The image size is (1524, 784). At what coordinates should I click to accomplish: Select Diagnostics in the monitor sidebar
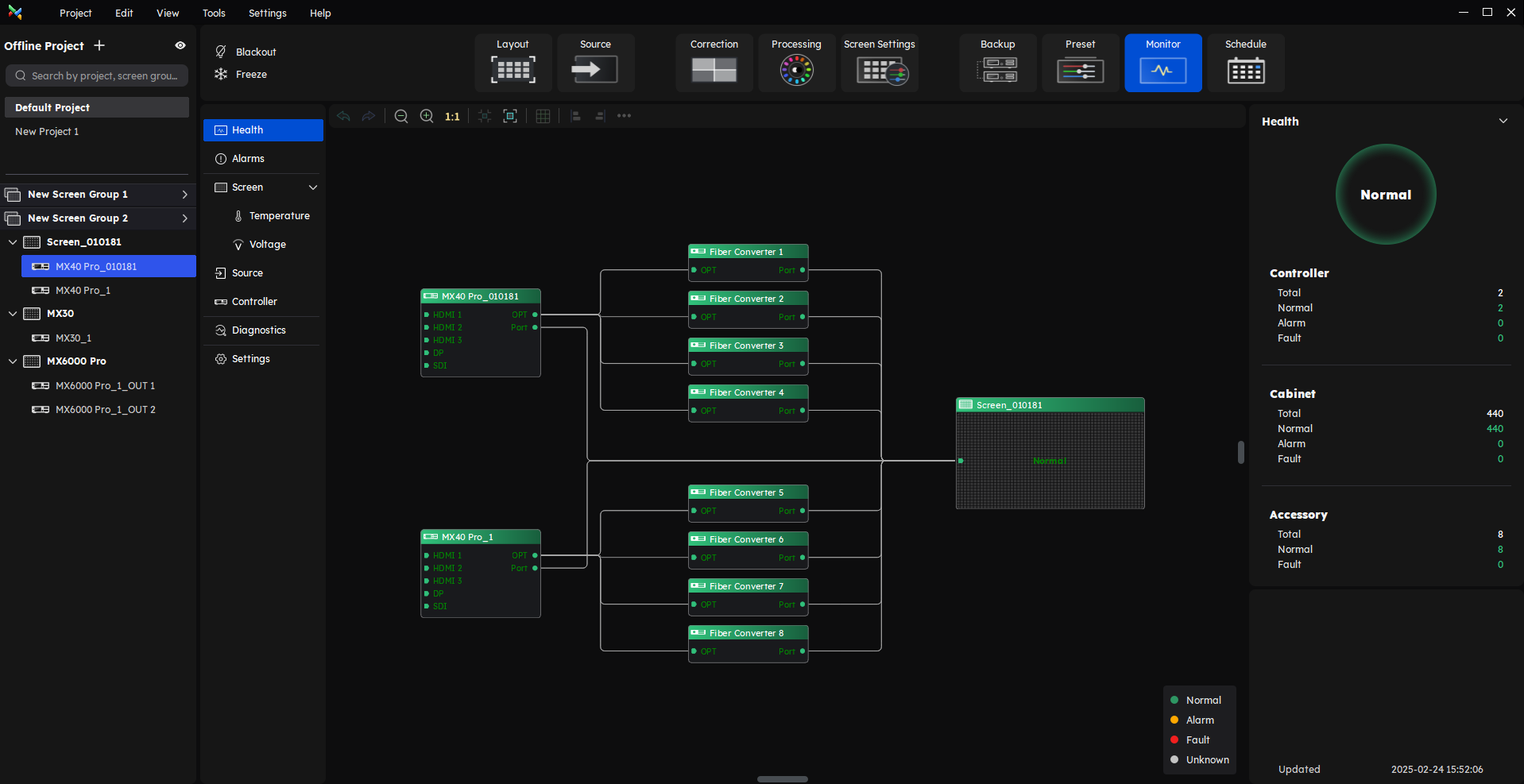tap(258, 330)
